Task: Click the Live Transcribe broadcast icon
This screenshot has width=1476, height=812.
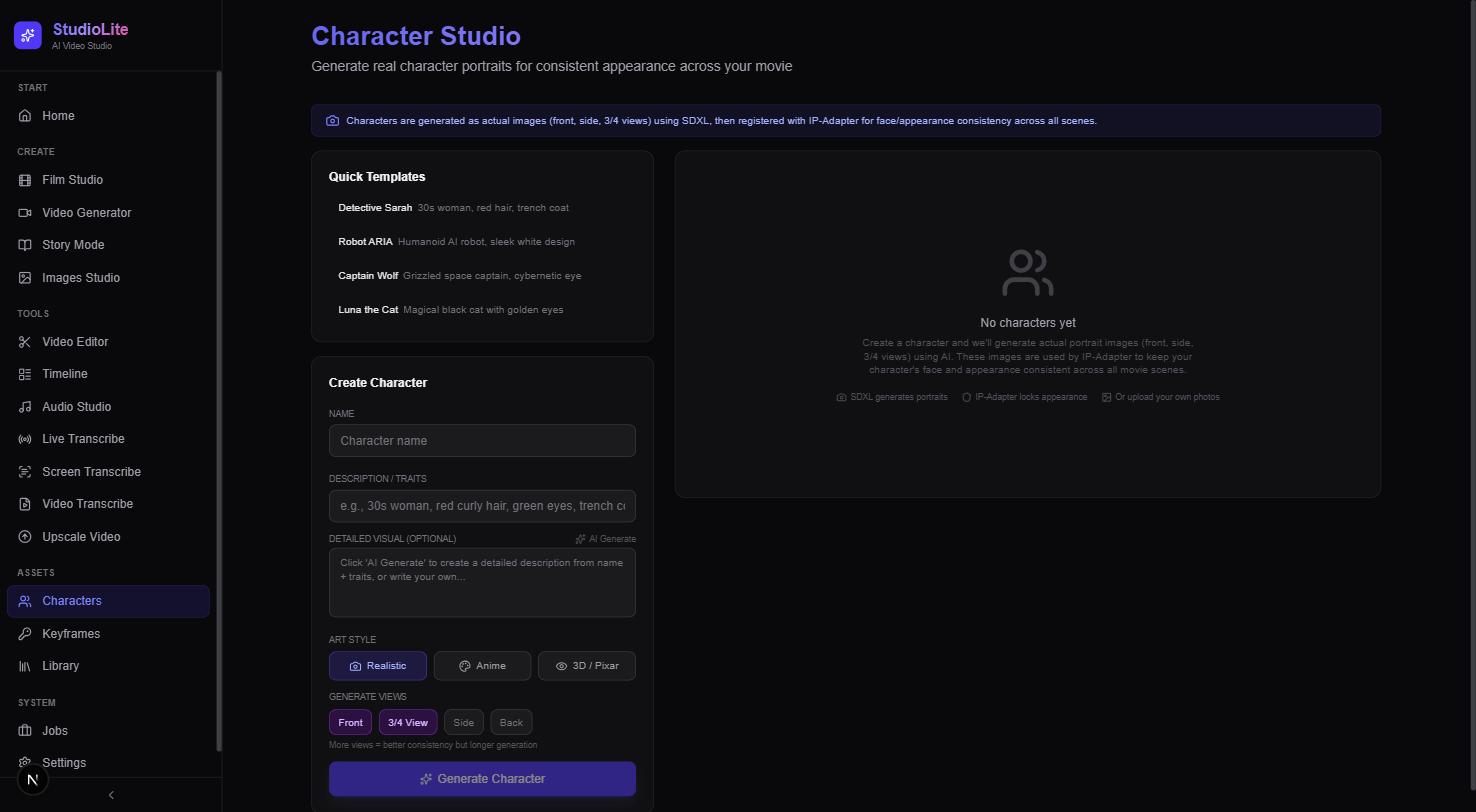Action: pyautogui.click(x=25, y=439)
